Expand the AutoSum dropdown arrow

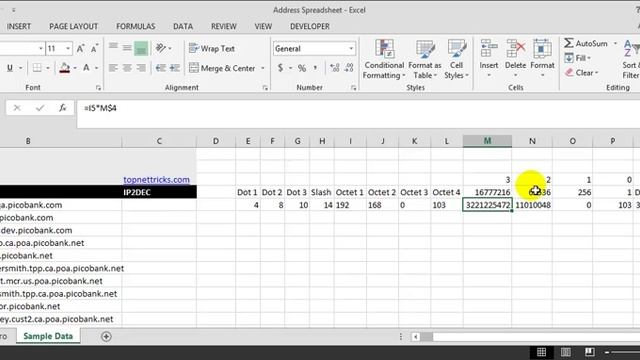click(615, 43)
